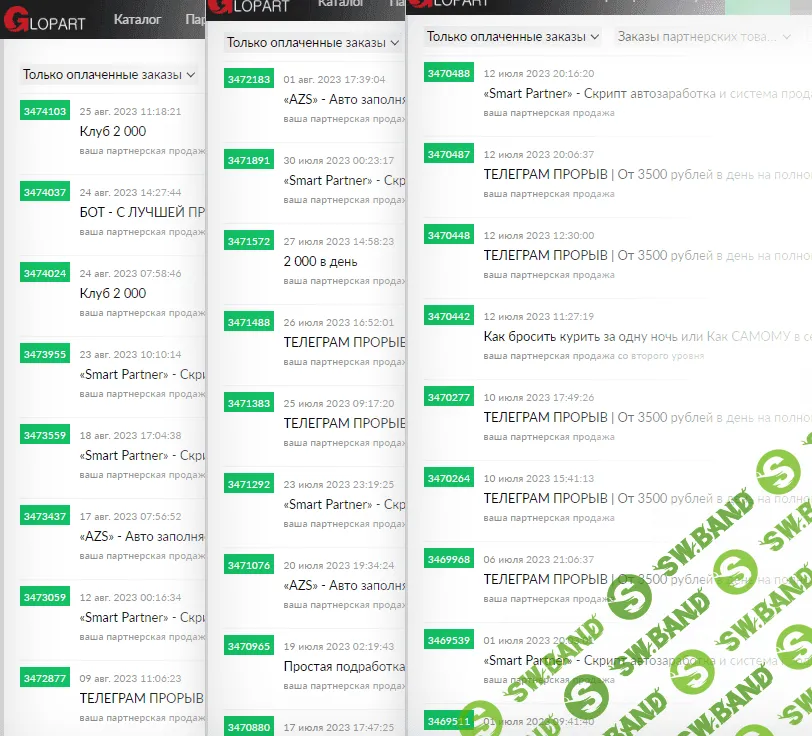Open AZS title of order 3472183
This screenshot has width=812, height=736.
[x=344, y=99]
